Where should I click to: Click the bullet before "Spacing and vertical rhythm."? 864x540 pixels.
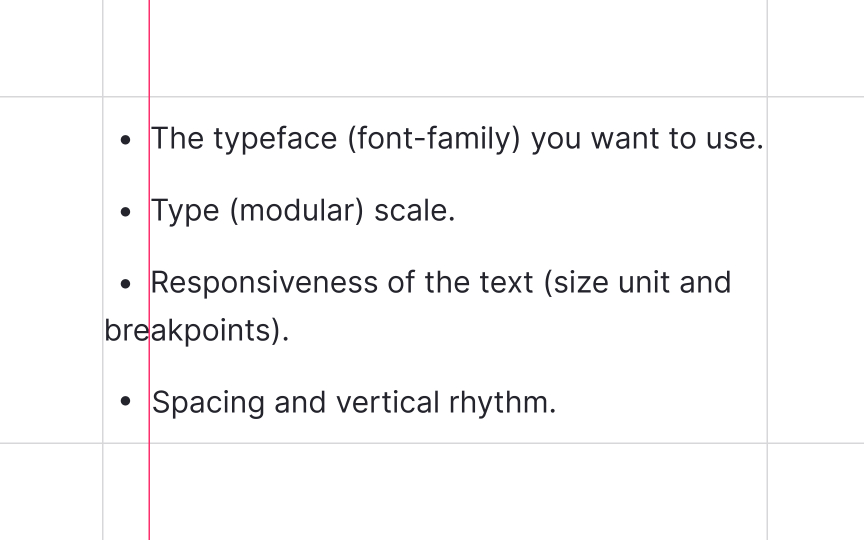pyautogui.click(x=126, y=401)
